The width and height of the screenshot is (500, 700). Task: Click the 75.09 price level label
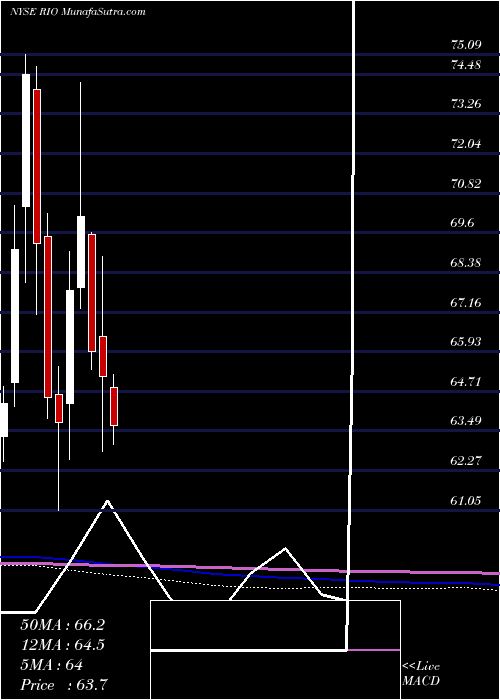point(466,45)
